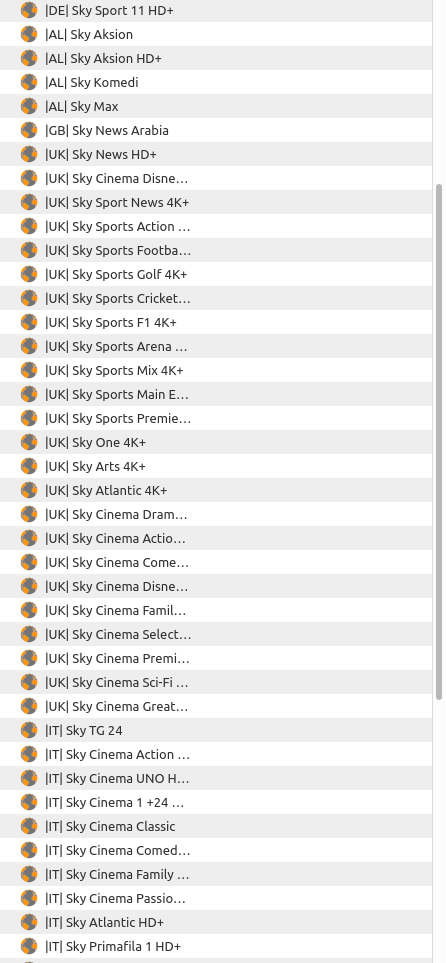Image resolution: width=446 pixels, height=963 pixels.
Task: Click the globe icon beside Sky One 4K+
Action: [x=29, y=442]
